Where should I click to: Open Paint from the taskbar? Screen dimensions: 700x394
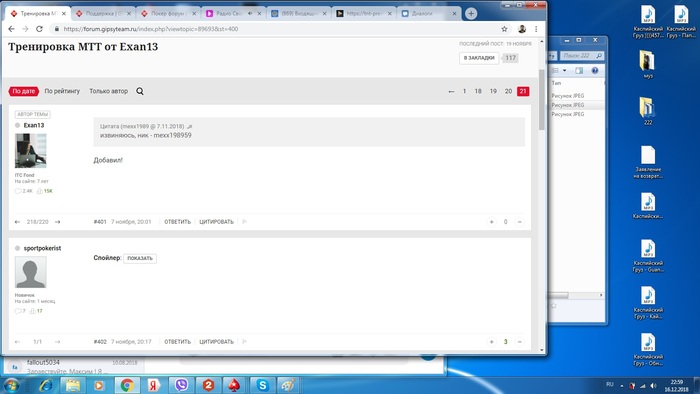(288, 385)
